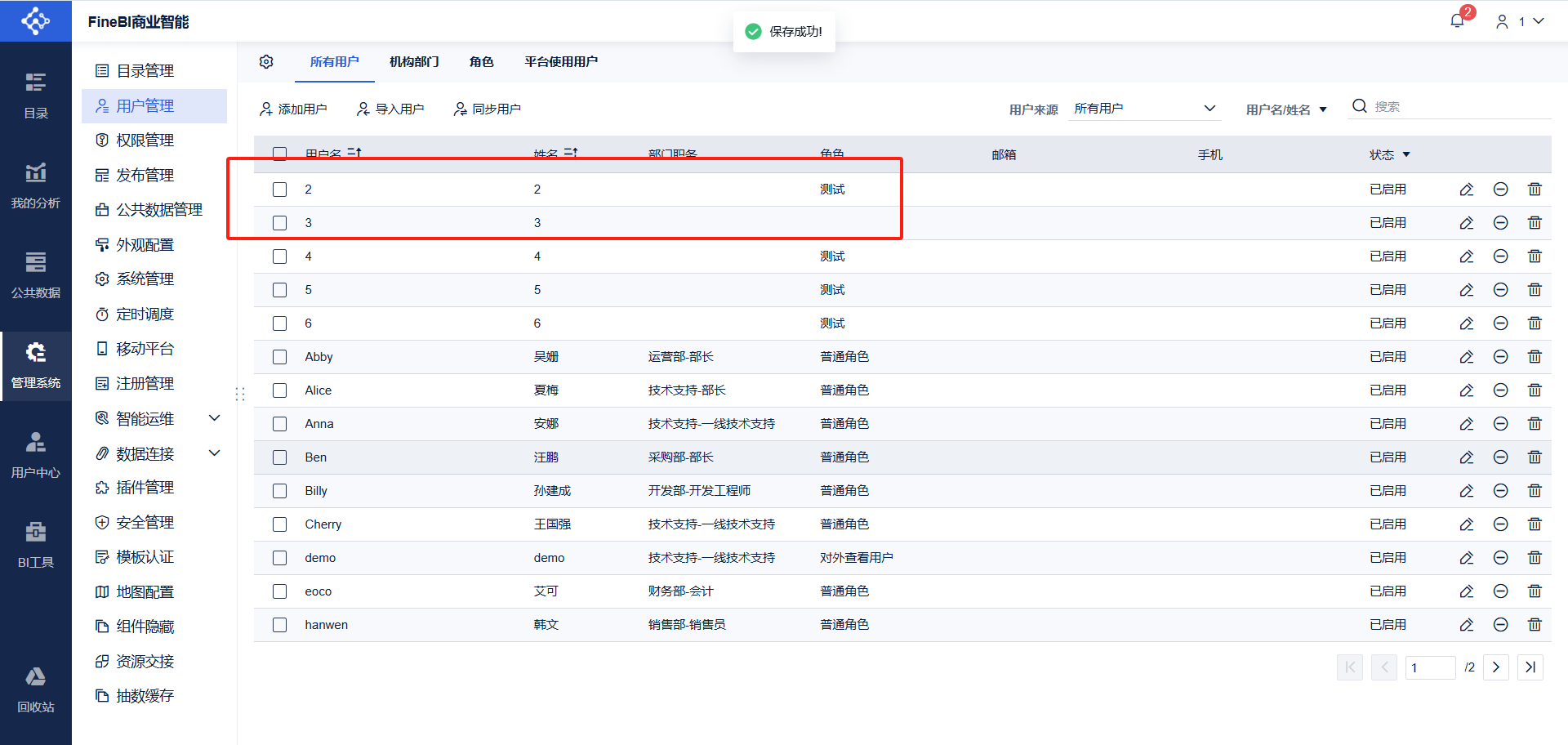Check the checkbox for user Cherry
Image resolution: width=1568 pixels, height=745 pixels.
click(x=280, y=524)
